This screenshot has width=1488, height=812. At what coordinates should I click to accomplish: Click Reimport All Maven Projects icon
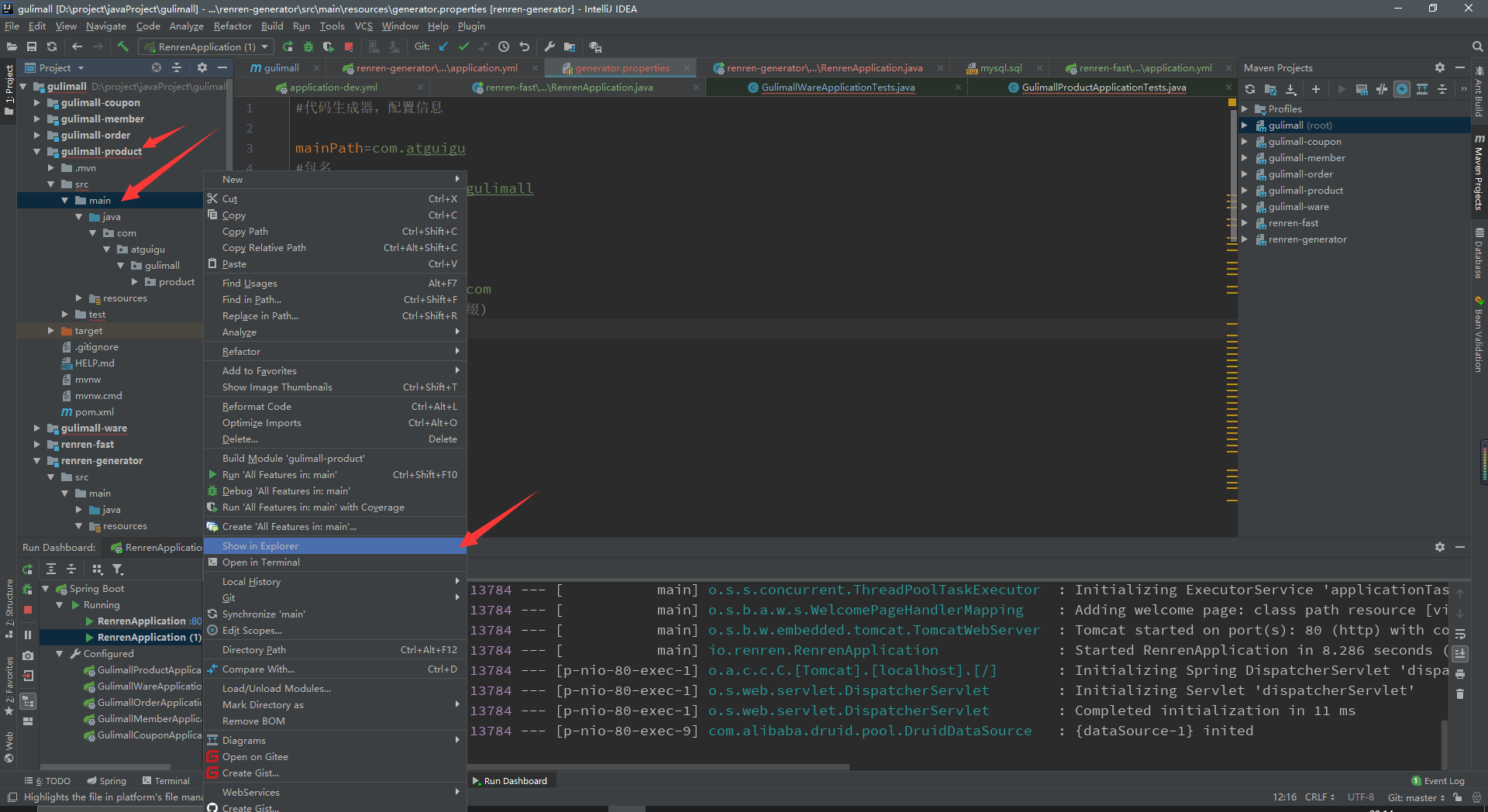click(x=1250, y=89)
